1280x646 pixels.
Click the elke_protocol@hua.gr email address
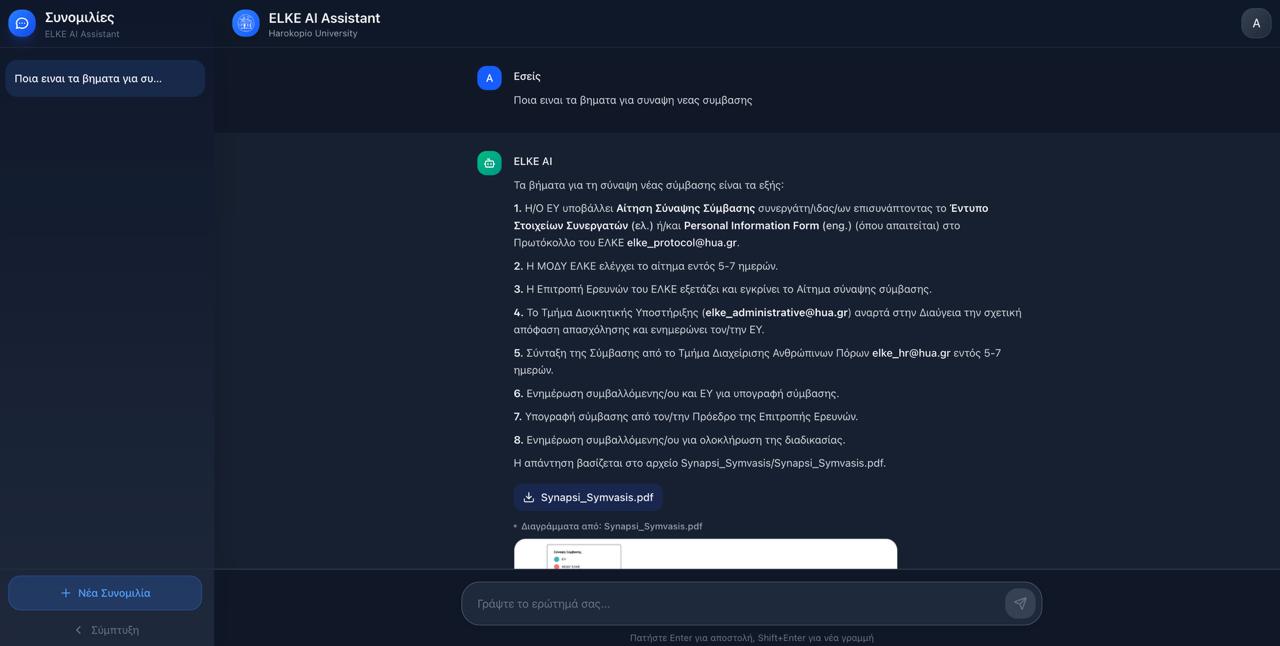tap(681, 243)
